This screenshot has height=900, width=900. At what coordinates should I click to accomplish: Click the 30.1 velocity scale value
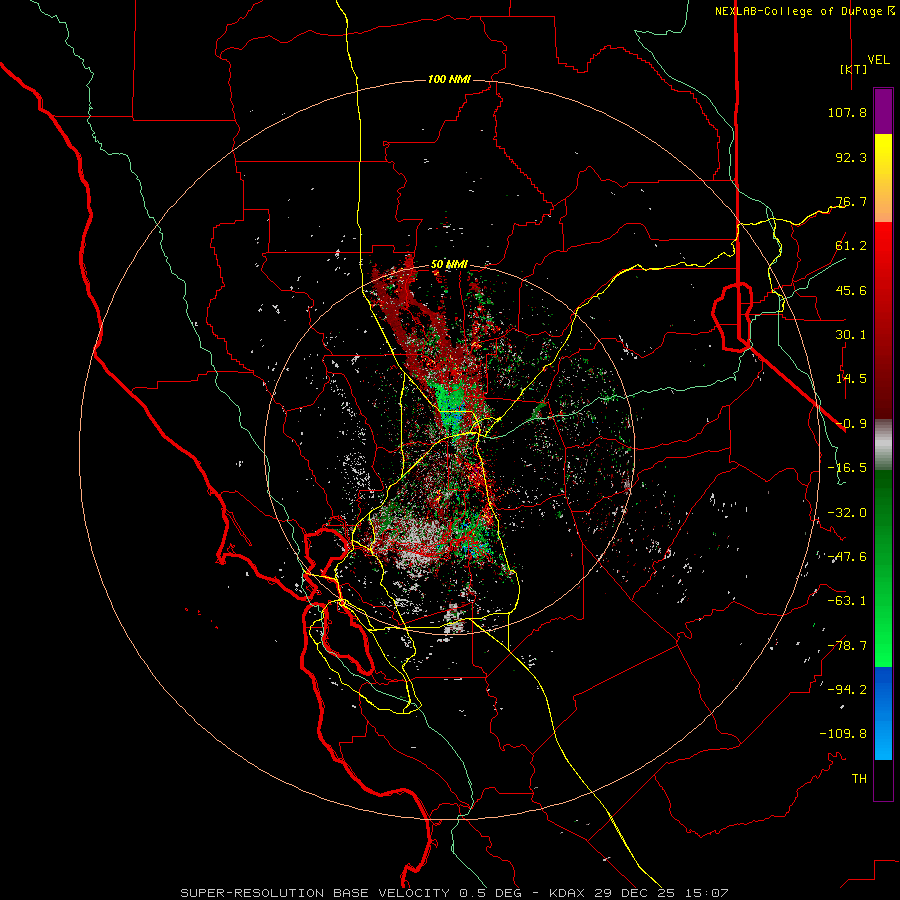851,335
